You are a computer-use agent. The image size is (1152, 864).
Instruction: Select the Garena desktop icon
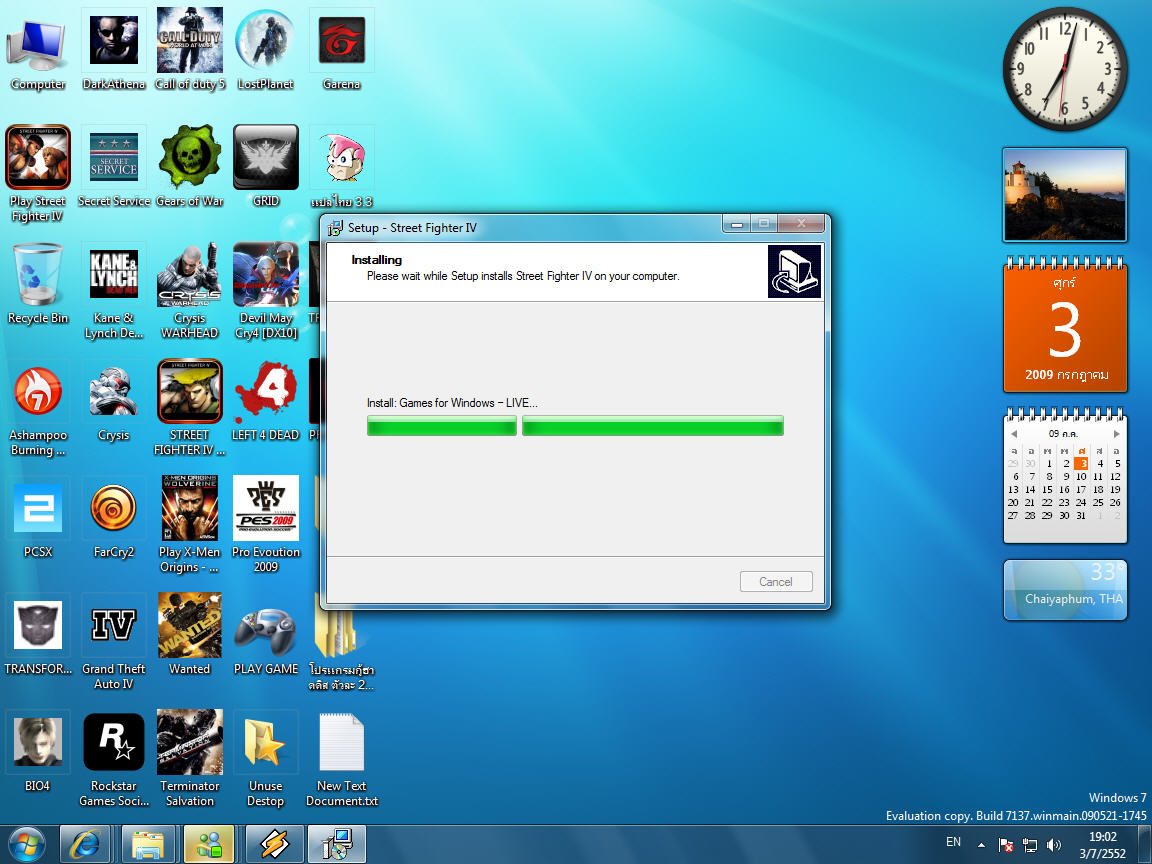[342, 50]
